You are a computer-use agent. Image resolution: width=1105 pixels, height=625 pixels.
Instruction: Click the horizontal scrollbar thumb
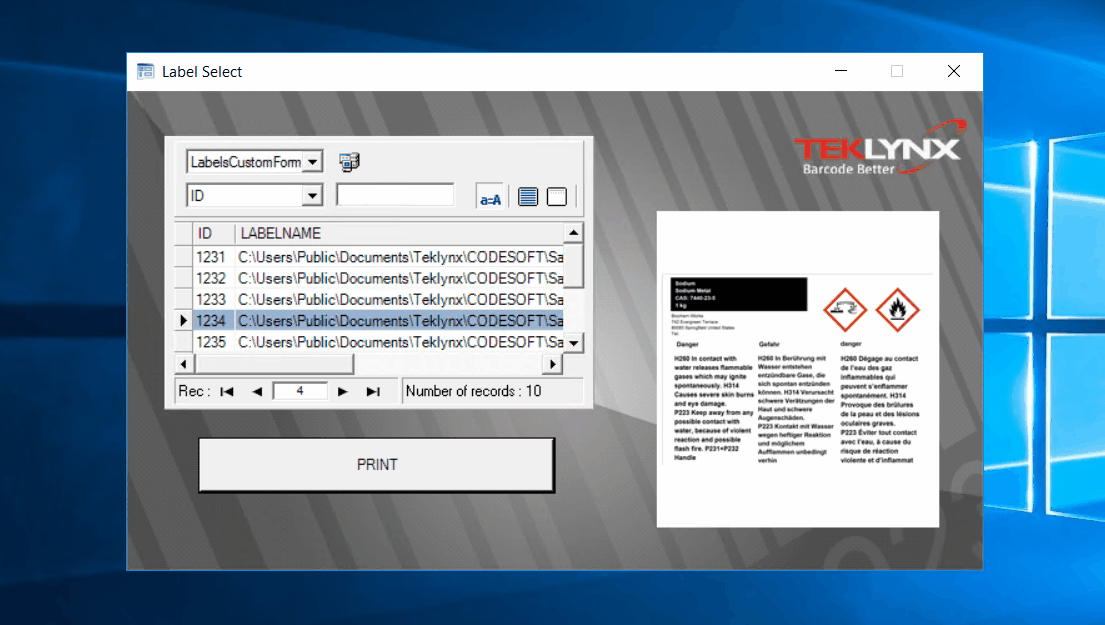pyautogui.click(x=274, y=364)
